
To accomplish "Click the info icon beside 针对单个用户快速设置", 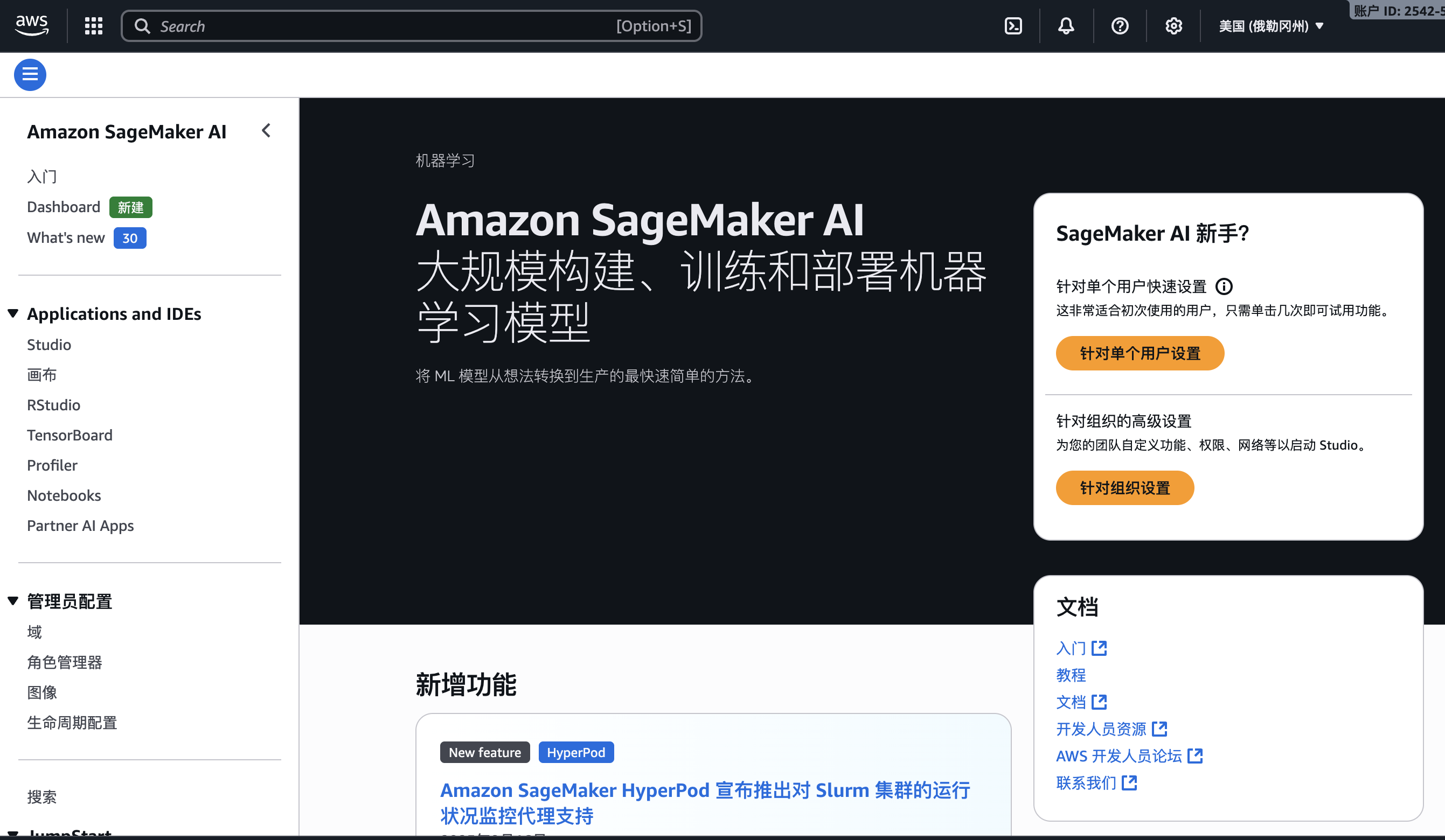I will point(1224,286).
